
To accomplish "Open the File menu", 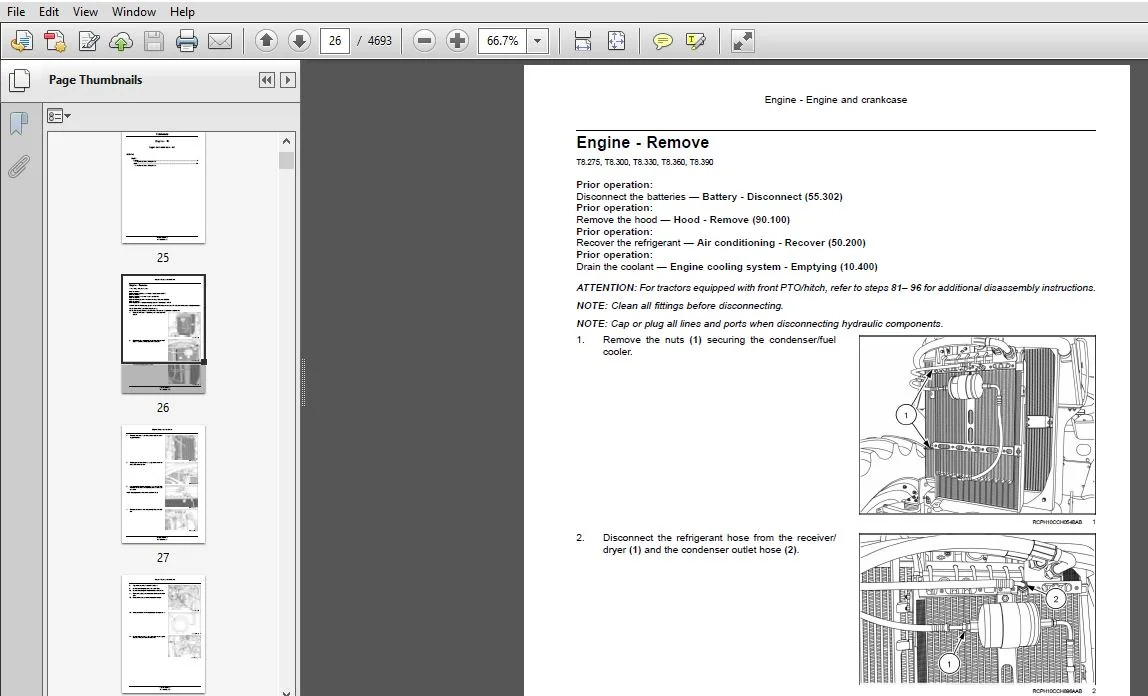I will coord(16,12).
